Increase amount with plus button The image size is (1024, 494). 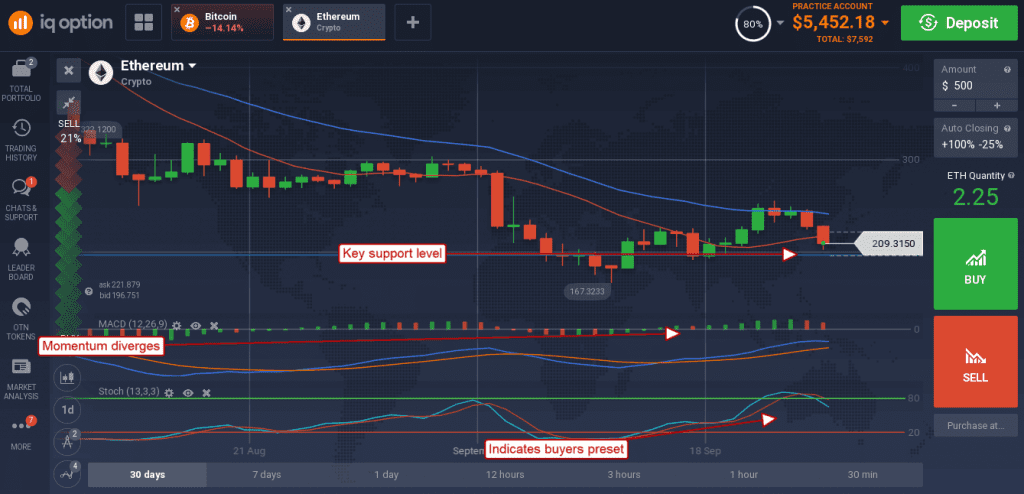(x=997, y=105)
